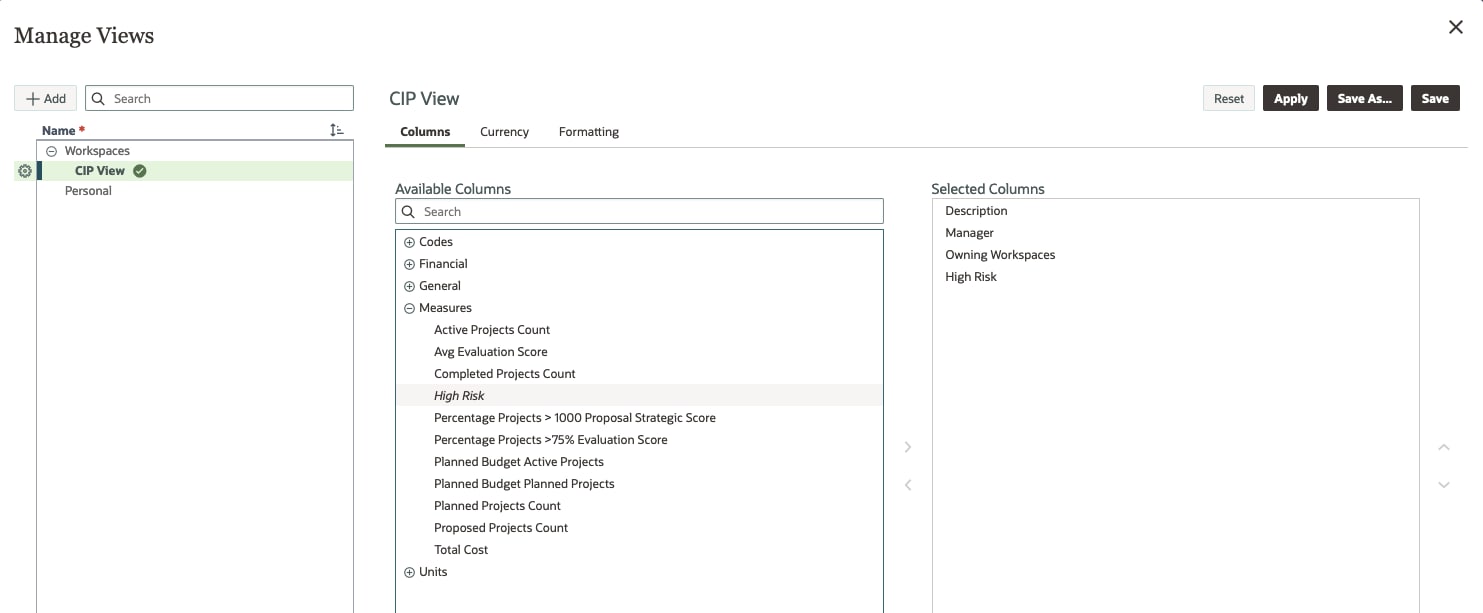
Task: Open the Formatting tab
Action: pos(588,132)
